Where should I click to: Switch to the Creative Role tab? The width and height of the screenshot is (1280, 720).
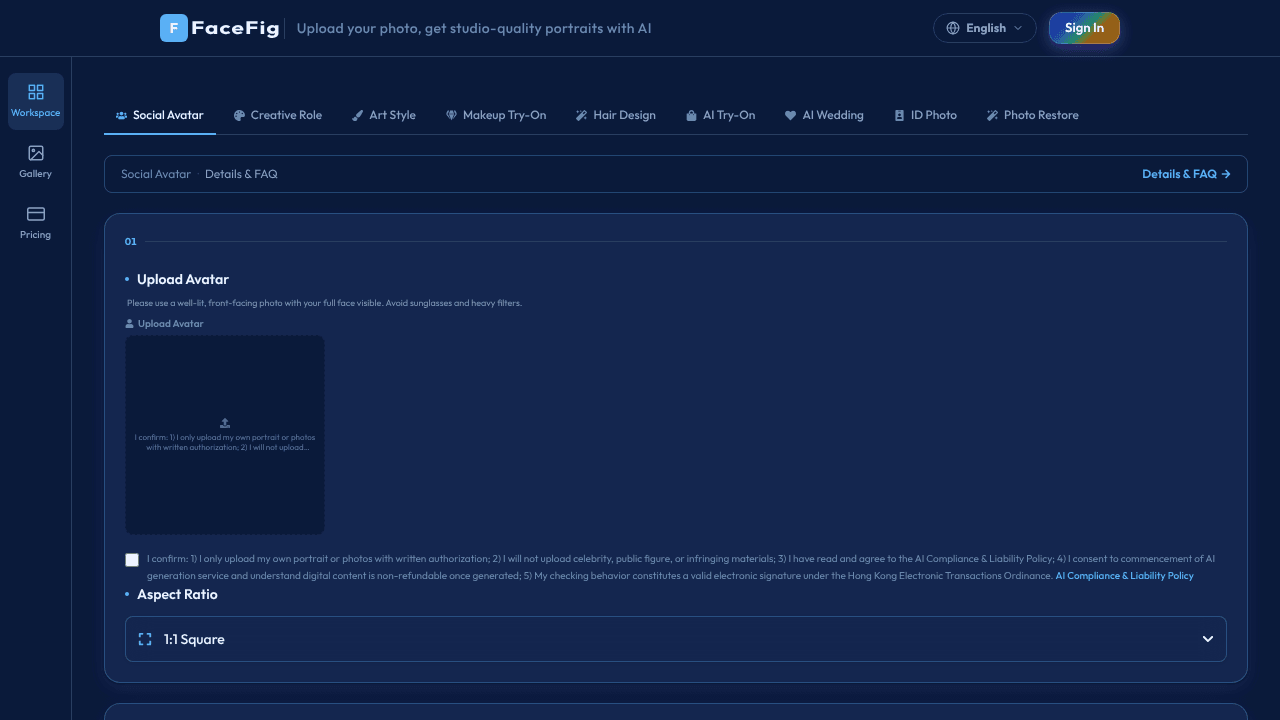point(278,115)
